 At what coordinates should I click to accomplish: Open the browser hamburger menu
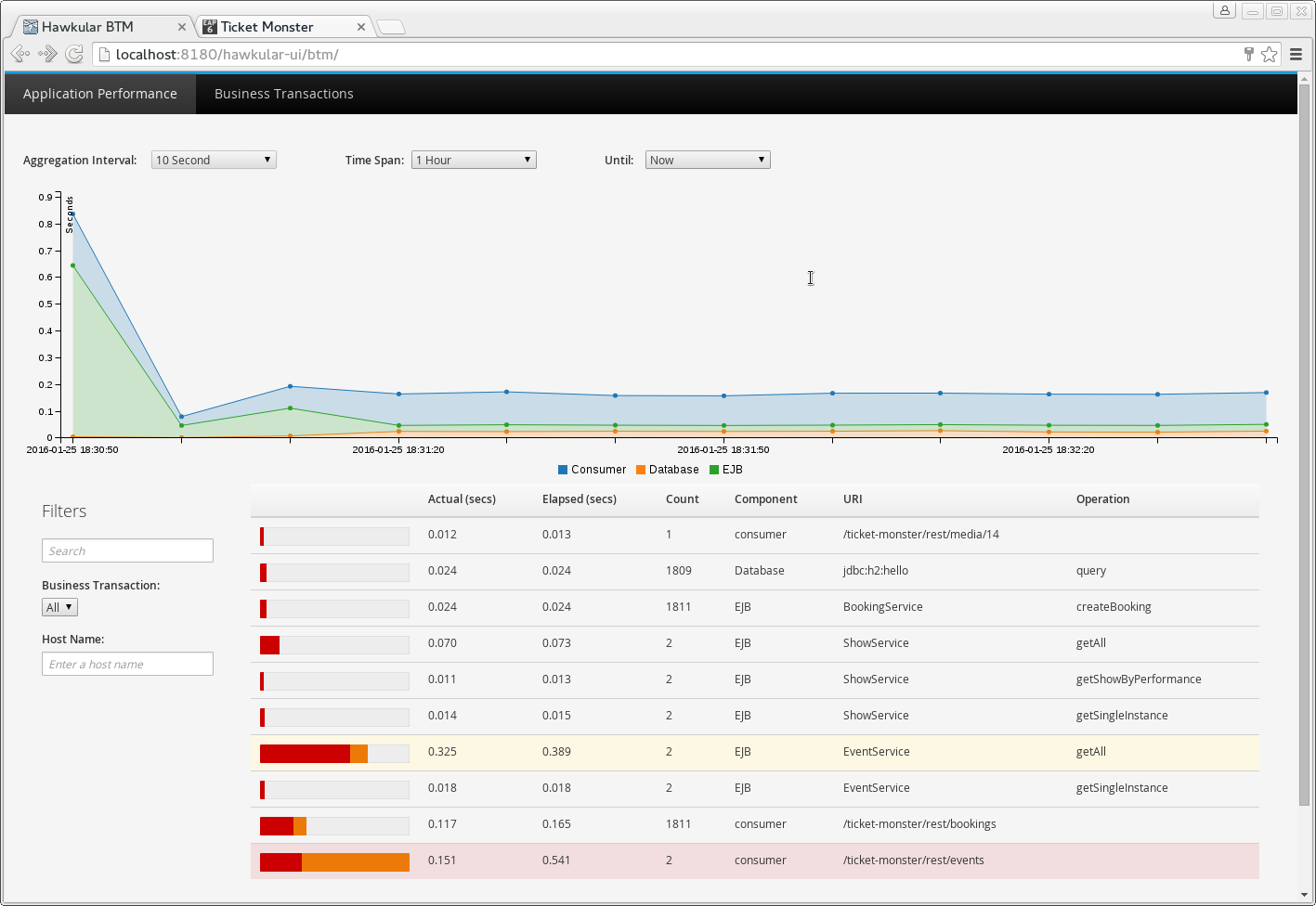pyautogui.click(x=1296, y=54)
